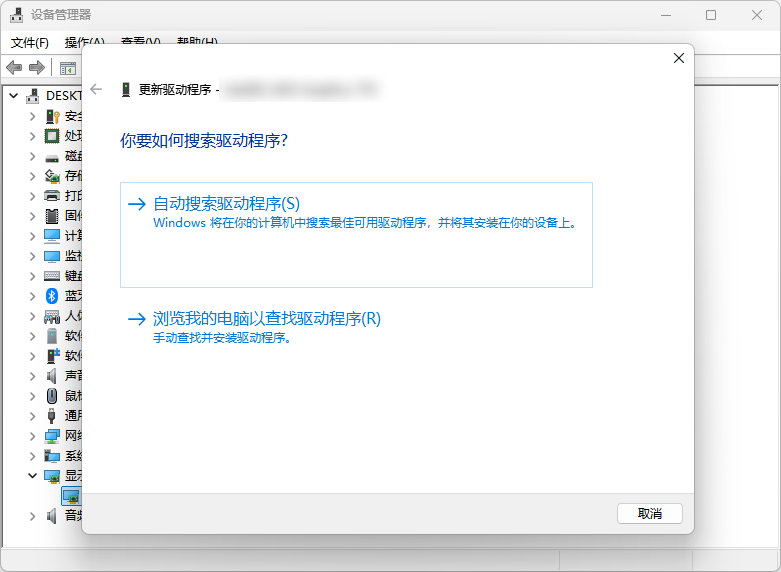This screenshot has height=572, width=781.
Task: Open the 文件(F) menu
Action: pyautogui.click(x=30, y=43)
